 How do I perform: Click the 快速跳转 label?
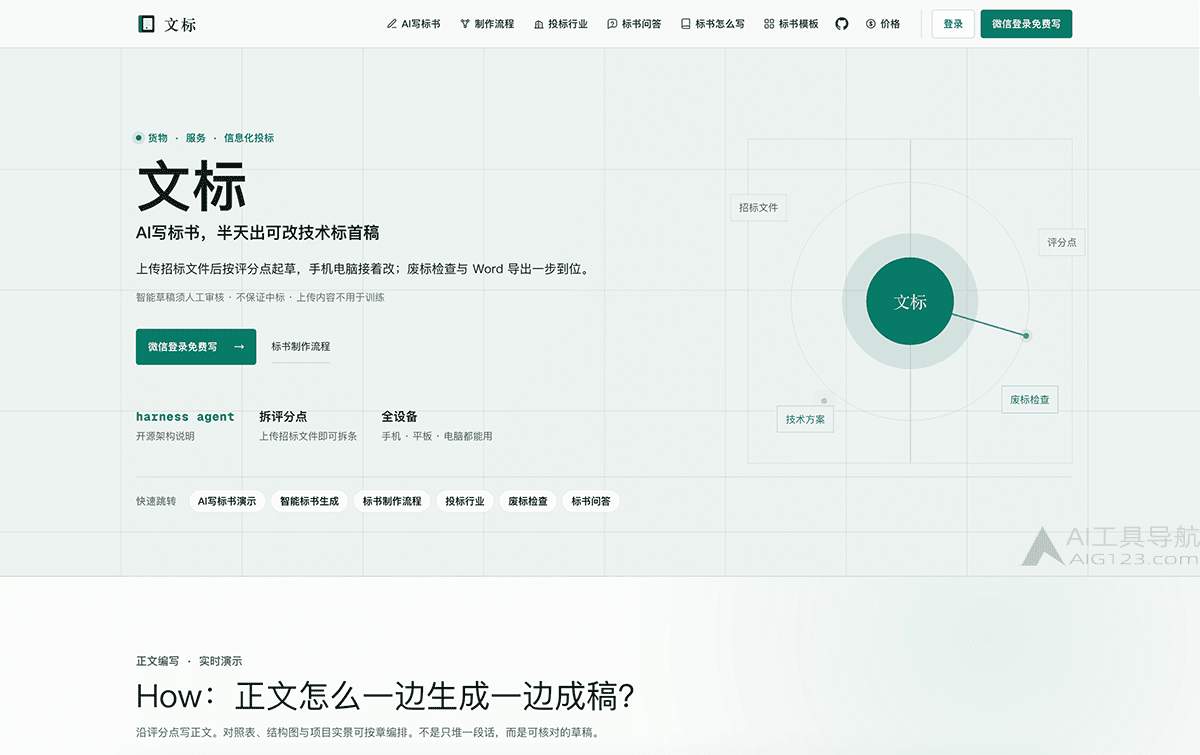click(156, 501)
